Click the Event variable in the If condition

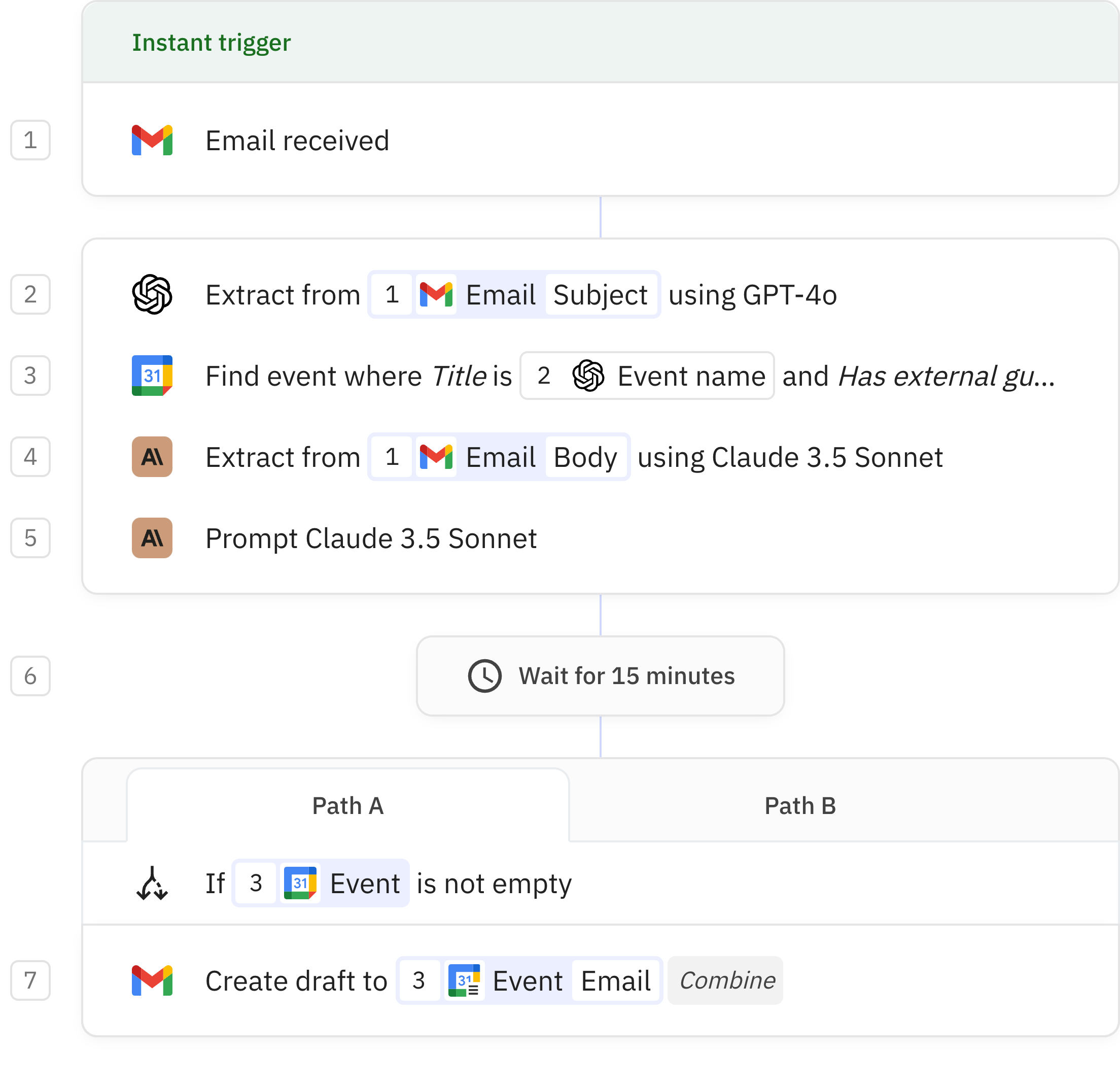tap(321, 883)
